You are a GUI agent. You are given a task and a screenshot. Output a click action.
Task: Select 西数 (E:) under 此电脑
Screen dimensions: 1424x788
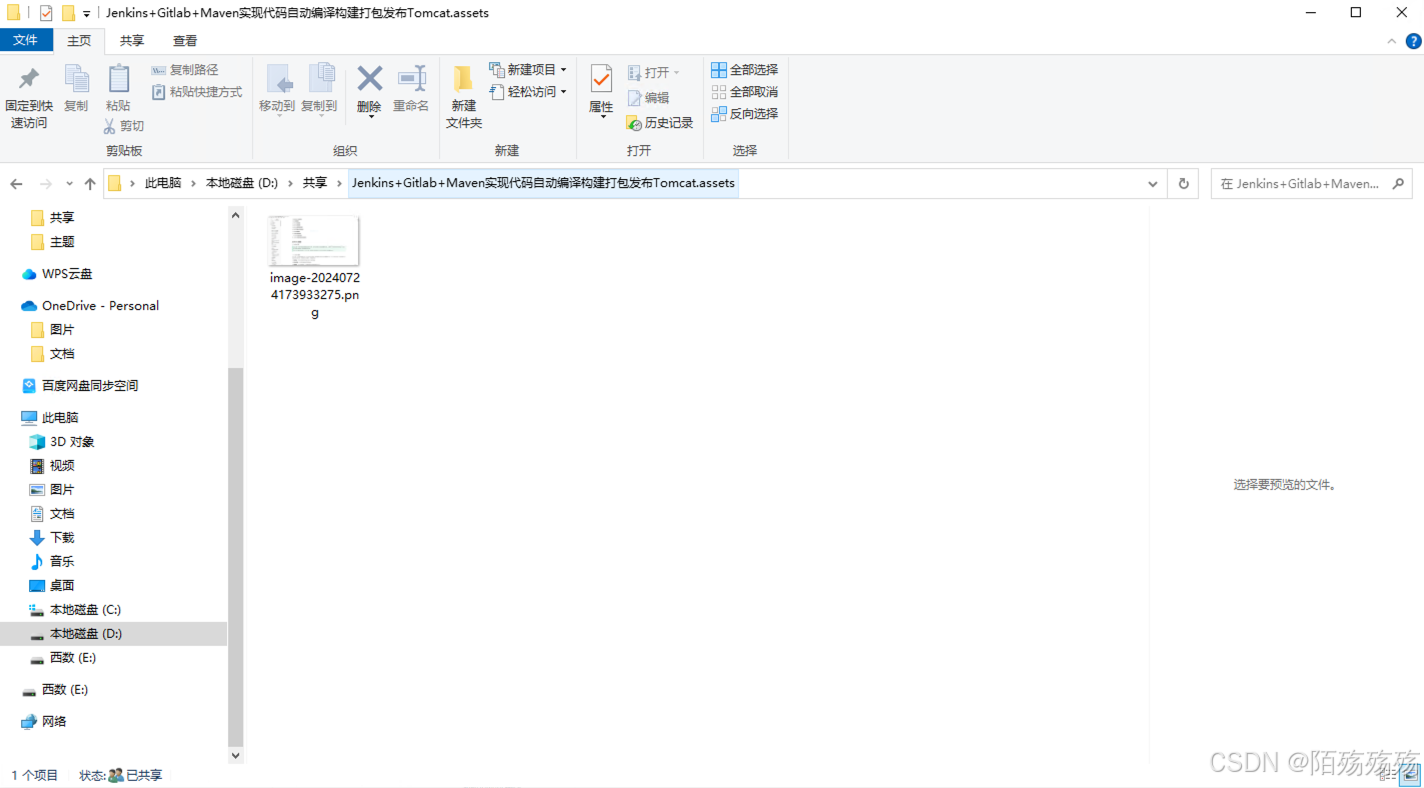[72, 657]
